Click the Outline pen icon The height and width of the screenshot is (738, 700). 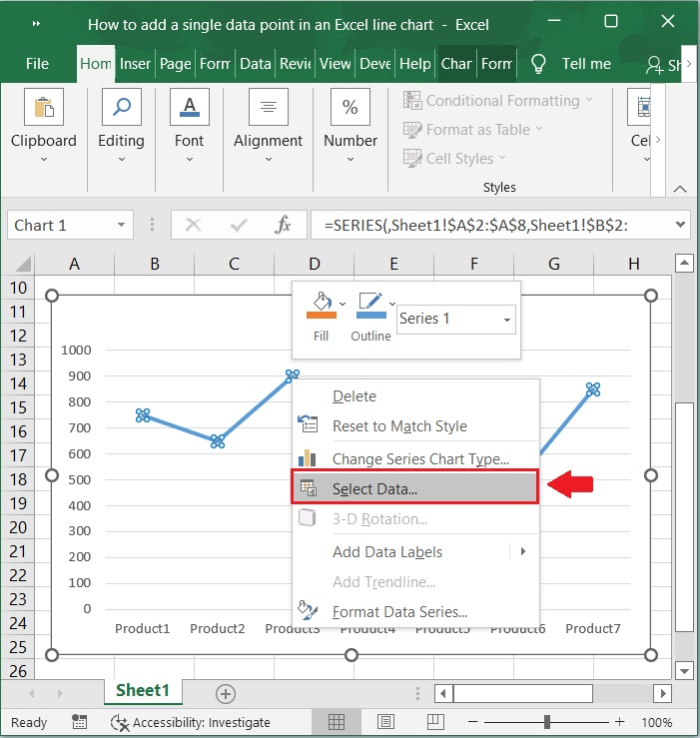coord(371,305)
